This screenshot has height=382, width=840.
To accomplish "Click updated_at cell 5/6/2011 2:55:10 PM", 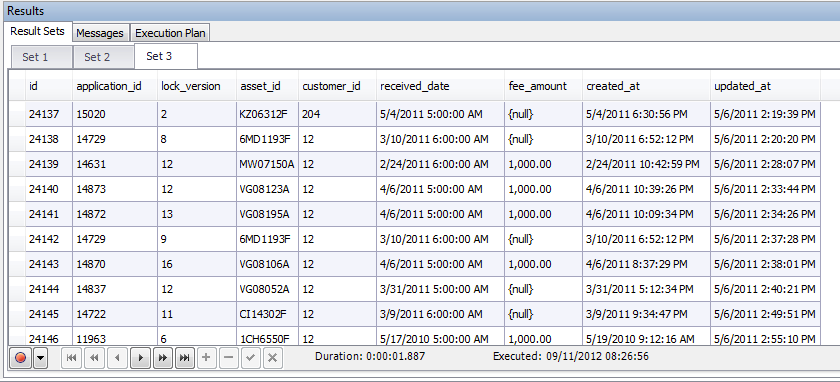I will coord(766,336).
